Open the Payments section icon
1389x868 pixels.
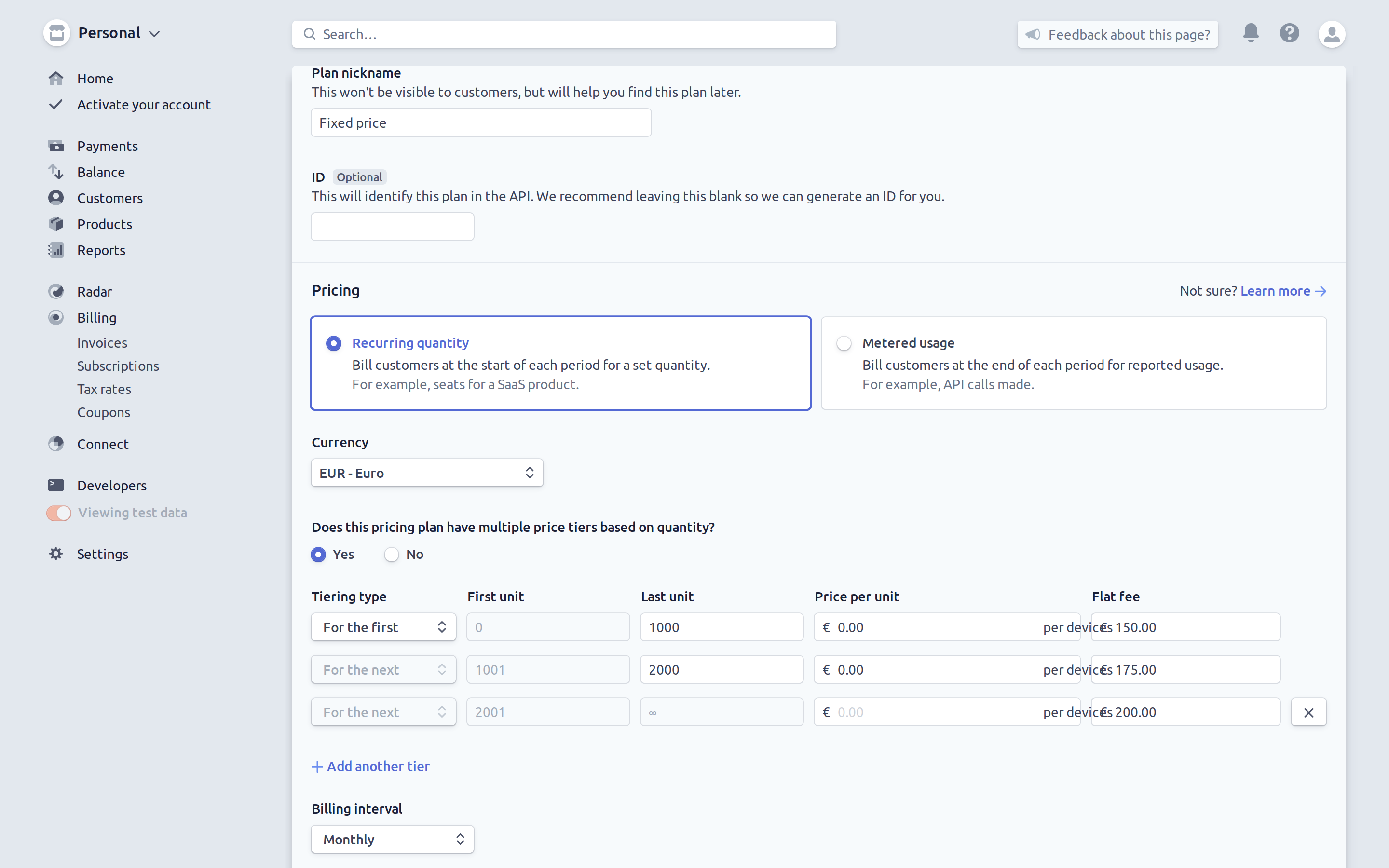(56, 146)
